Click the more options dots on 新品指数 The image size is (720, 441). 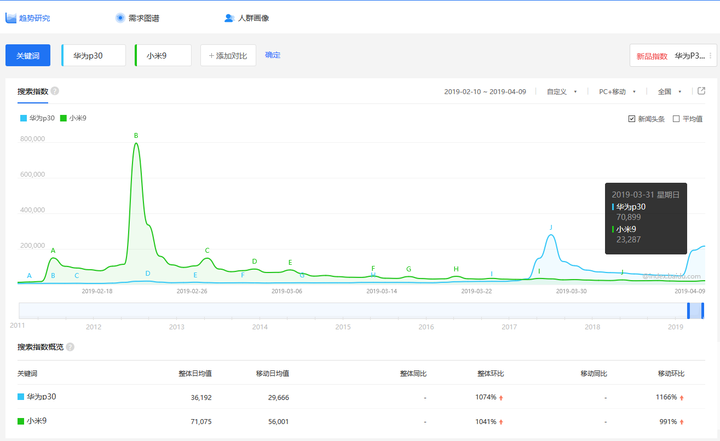click(710, 56)
